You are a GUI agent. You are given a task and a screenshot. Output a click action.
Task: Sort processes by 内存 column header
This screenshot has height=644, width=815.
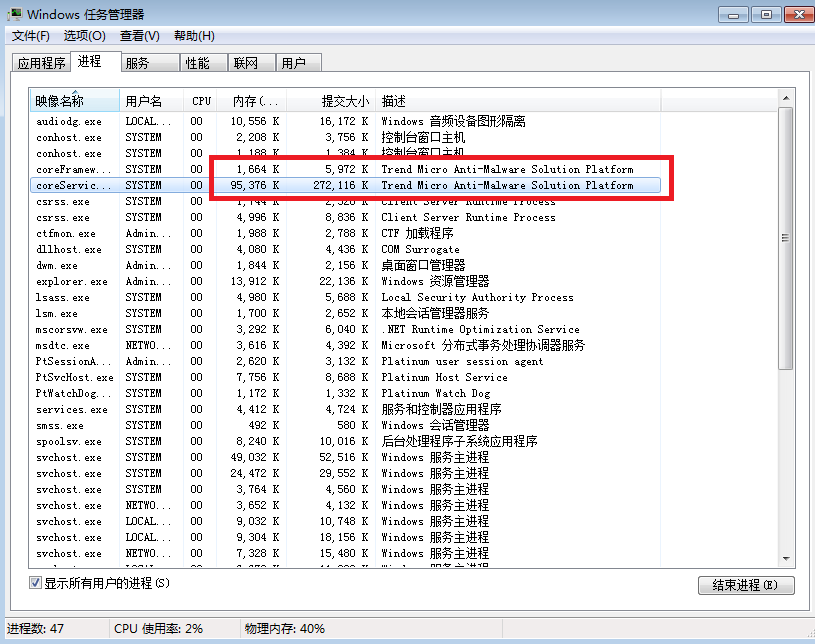point(252,101)
